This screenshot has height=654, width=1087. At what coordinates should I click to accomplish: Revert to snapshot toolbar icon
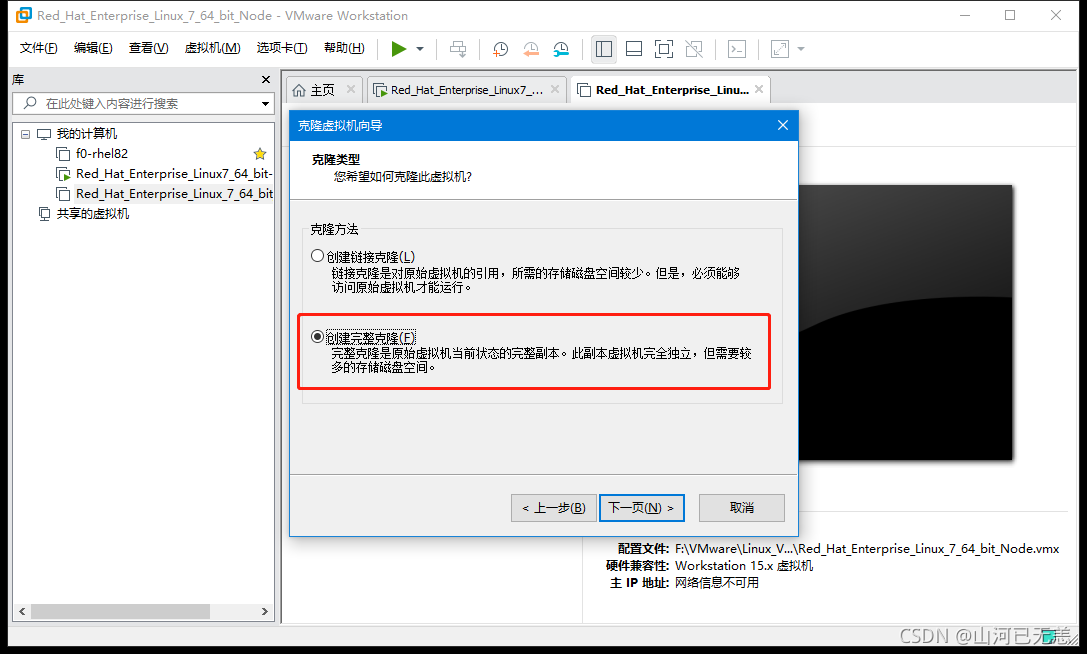tap(530, 49)
